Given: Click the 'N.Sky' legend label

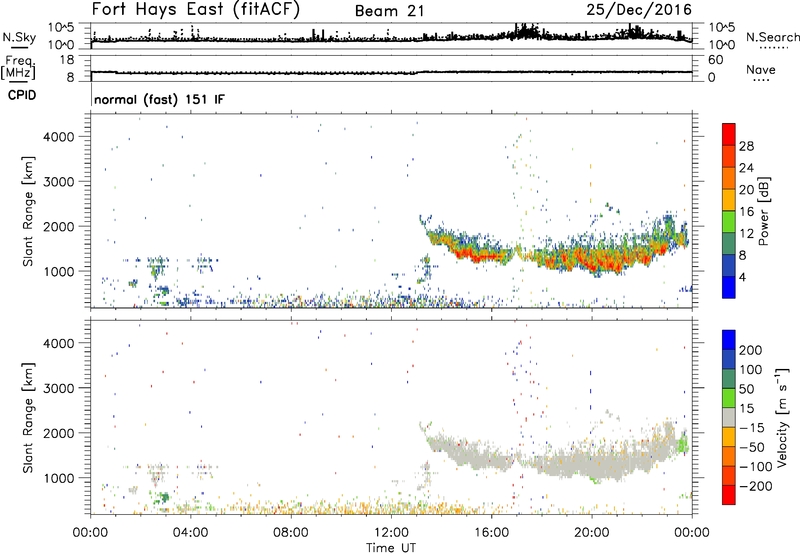Looking at the screenshot, I should (19, 37).
